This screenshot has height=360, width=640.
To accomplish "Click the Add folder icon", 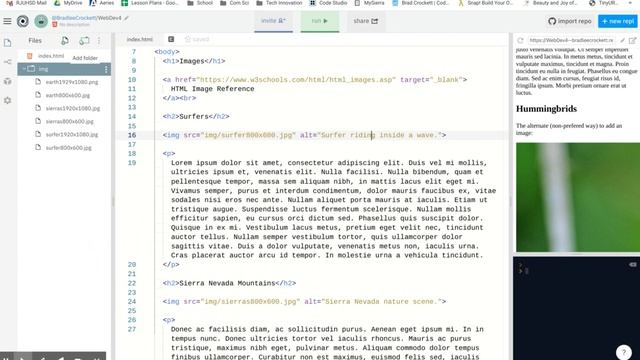I will tap(84, 40).
